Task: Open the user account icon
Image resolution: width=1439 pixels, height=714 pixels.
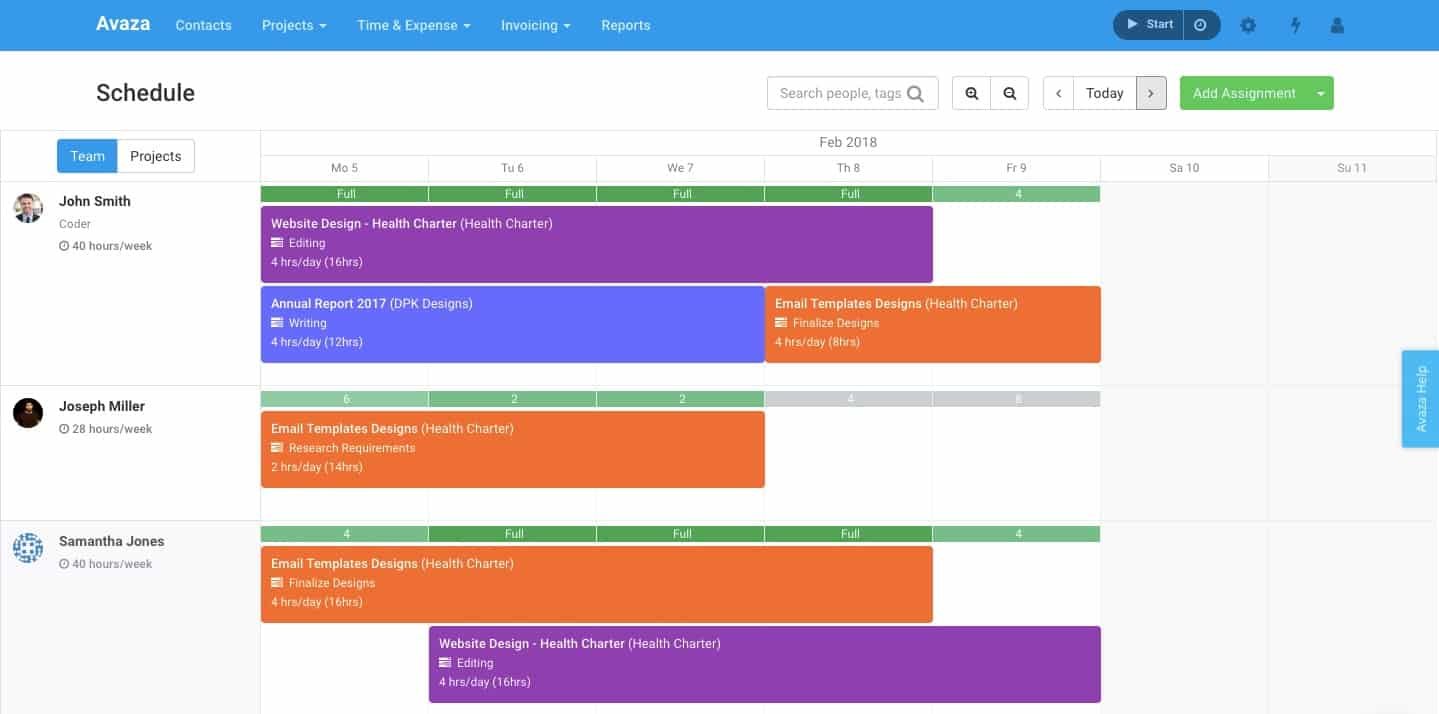Action: click(1337, 25)
